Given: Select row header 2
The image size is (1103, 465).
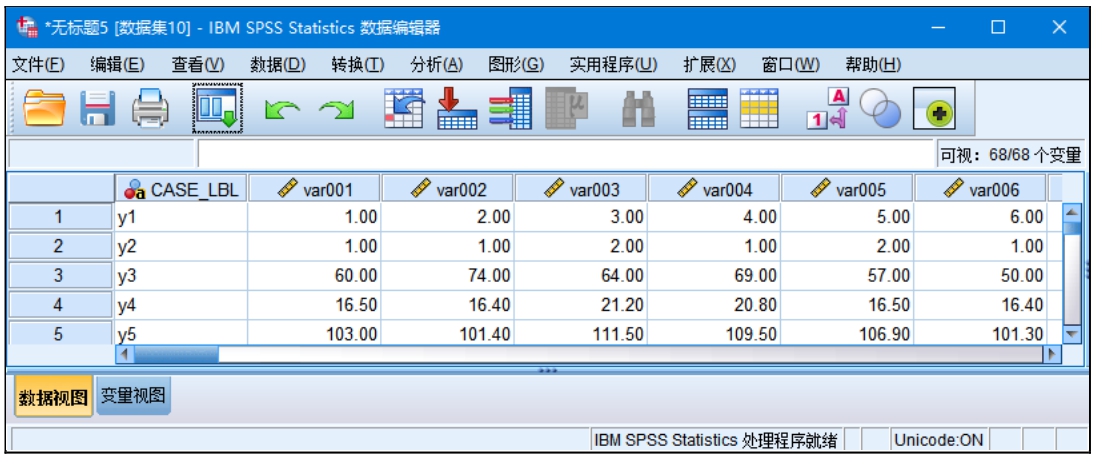Looking at the screenshot, I should pyautogui.click(x=58, y=246).
